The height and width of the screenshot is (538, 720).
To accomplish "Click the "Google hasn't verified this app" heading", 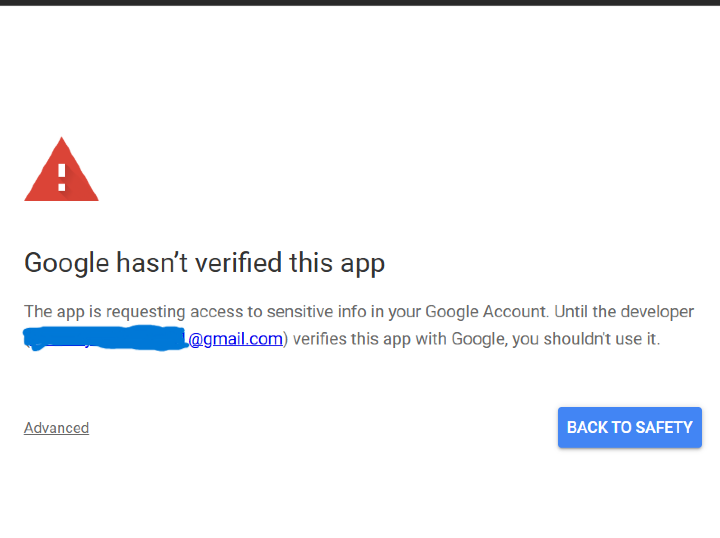I will pos(204,263).
